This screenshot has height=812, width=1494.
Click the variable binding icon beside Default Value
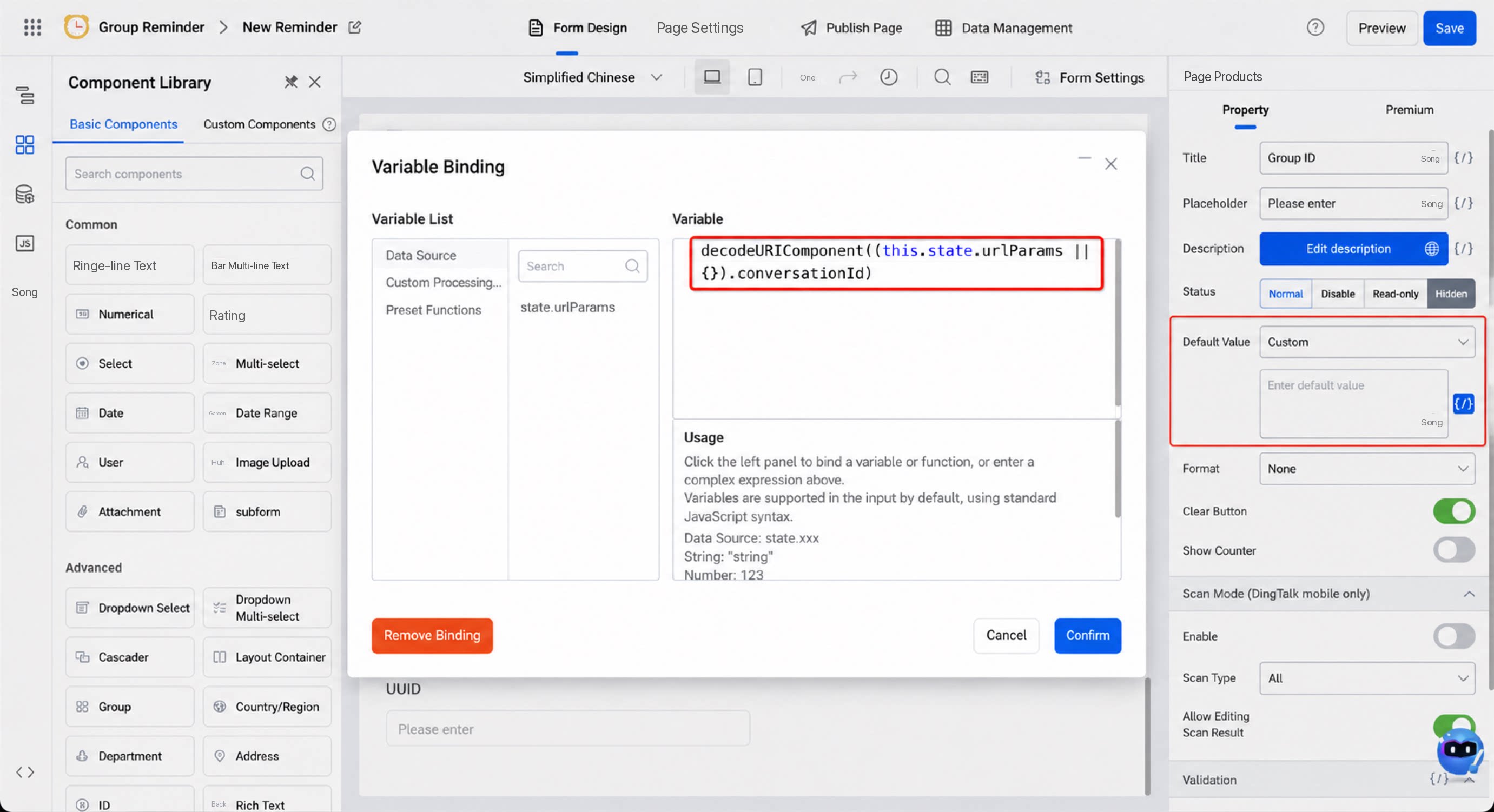pyautogui.click(x=1463, y=403)
